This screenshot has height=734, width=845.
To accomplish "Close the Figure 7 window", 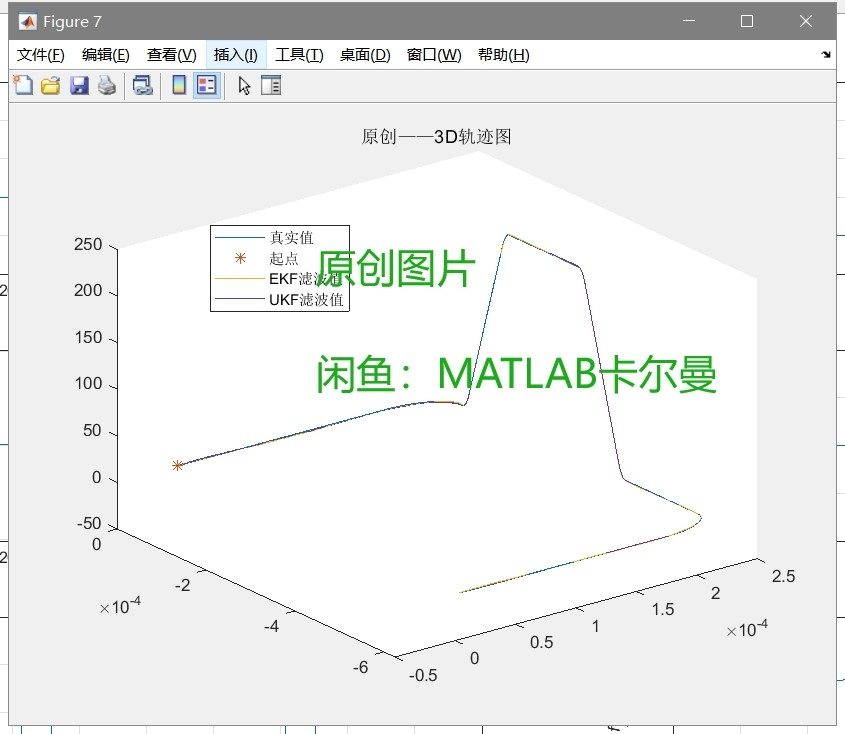I will click(x=806, y=21).
